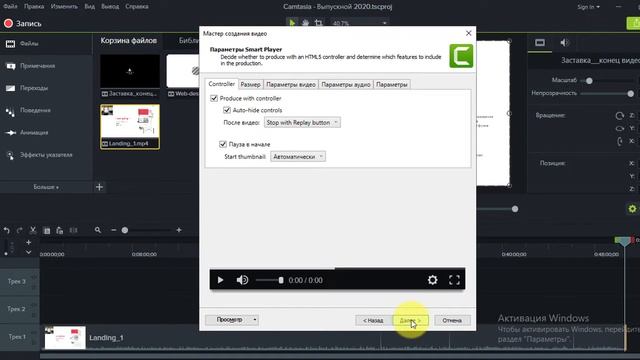The height and width of the screenshot is (360, 640).
Task: Paste media onto the timeline
Action: click(60, 231)
